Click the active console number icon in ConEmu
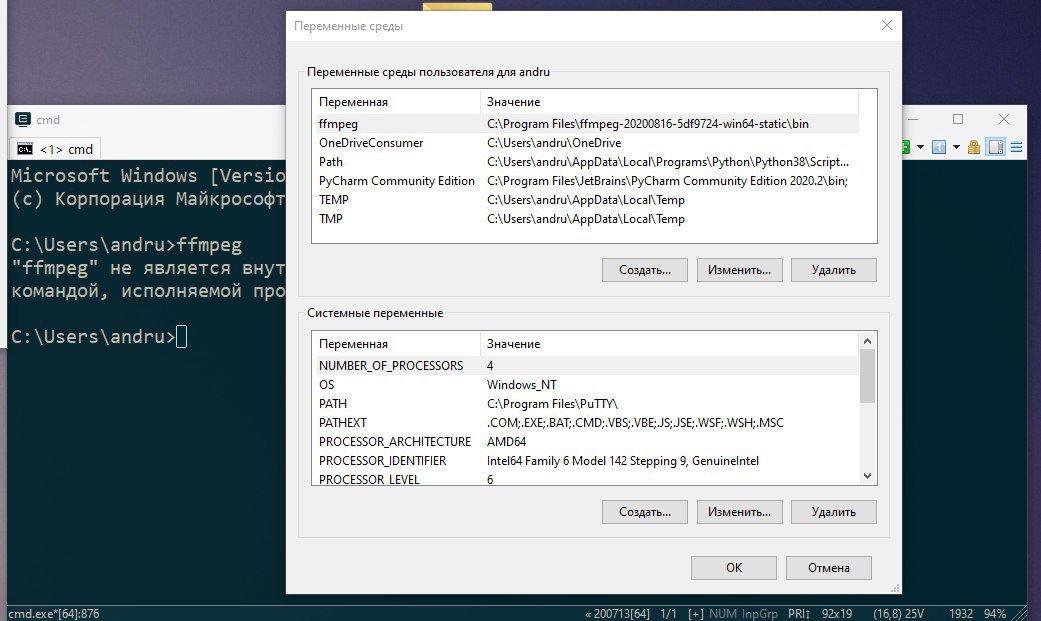The image size is (1041, 621). (939, 147)
